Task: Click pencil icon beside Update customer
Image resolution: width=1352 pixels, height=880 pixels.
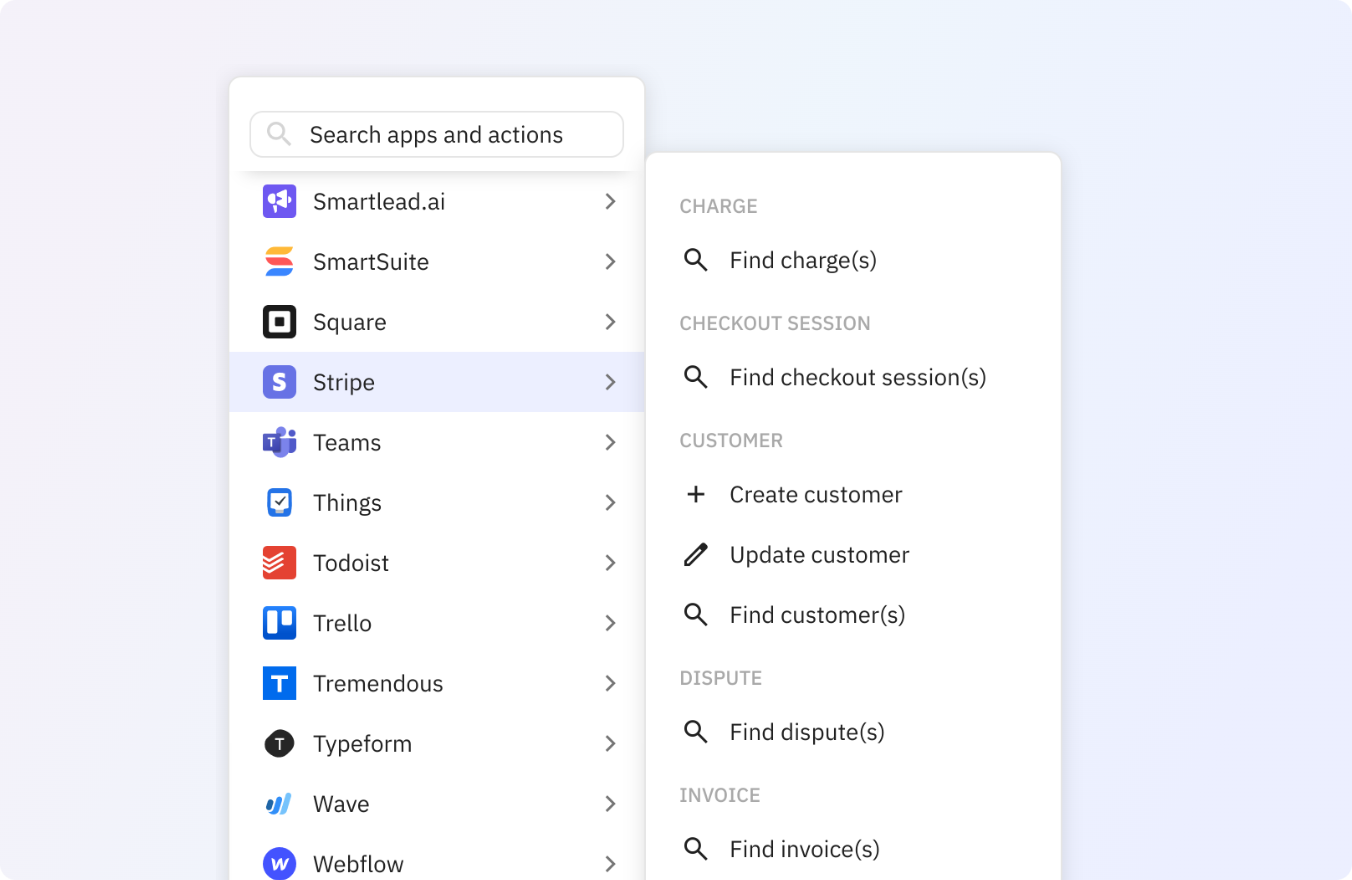Action: [x=695, y=554]
